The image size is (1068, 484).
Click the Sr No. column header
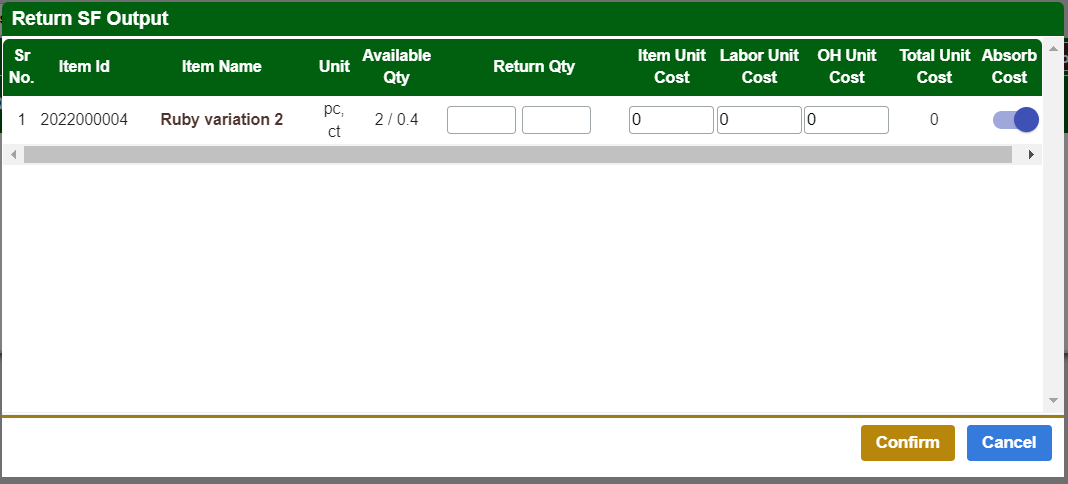pos(21,67)
